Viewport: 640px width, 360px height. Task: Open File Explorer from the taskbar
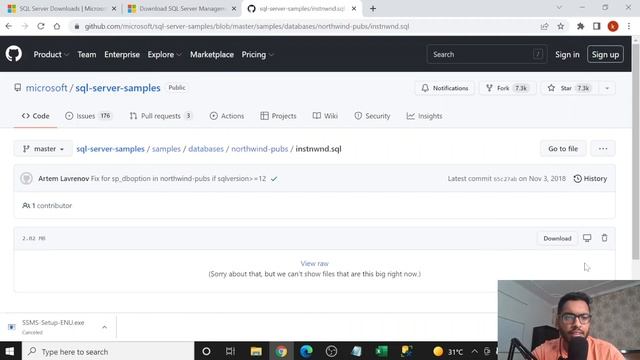point(256,351)
